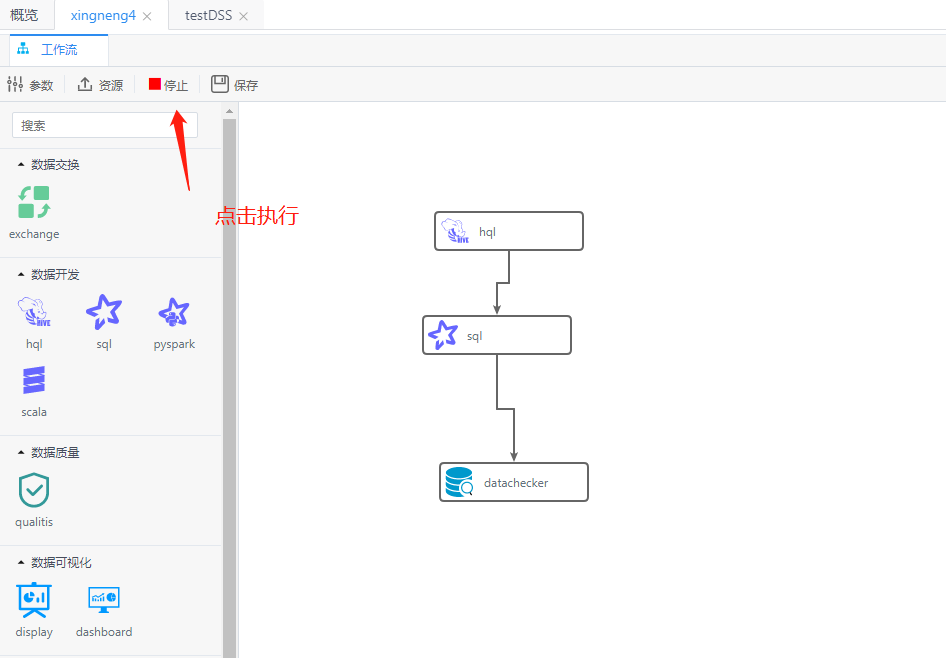Switch to the testDSS tab
Viewport: 946px width, 658px height.
207,15
